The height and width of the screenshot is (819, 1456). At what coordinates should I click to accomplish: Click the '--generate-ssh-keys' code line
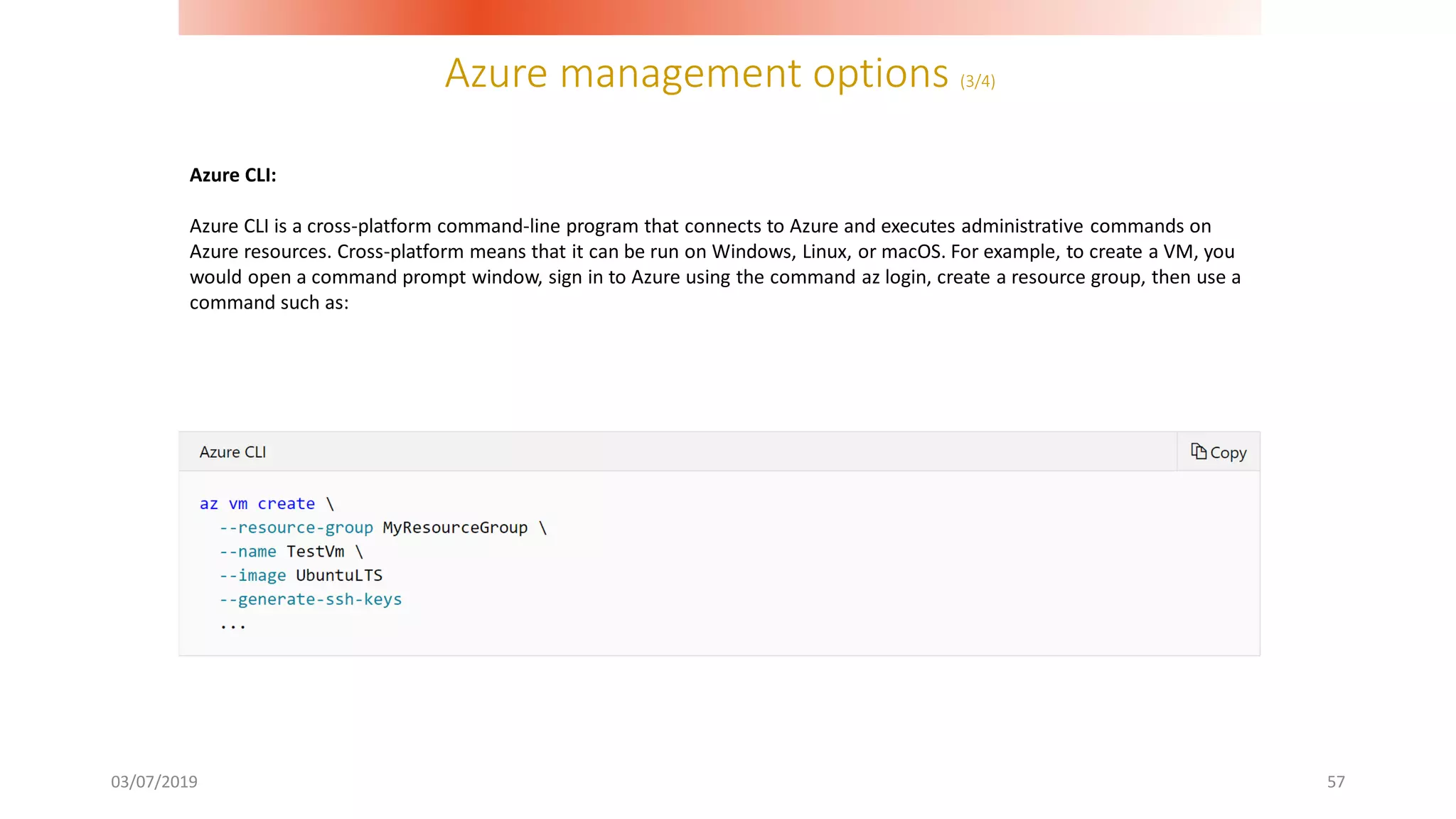point(310,599)
